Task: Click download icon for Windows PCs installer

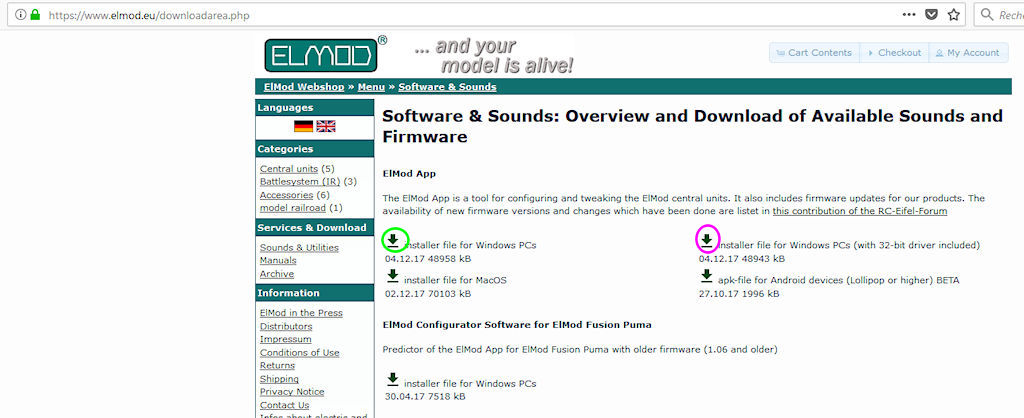Action: [392, 241]
